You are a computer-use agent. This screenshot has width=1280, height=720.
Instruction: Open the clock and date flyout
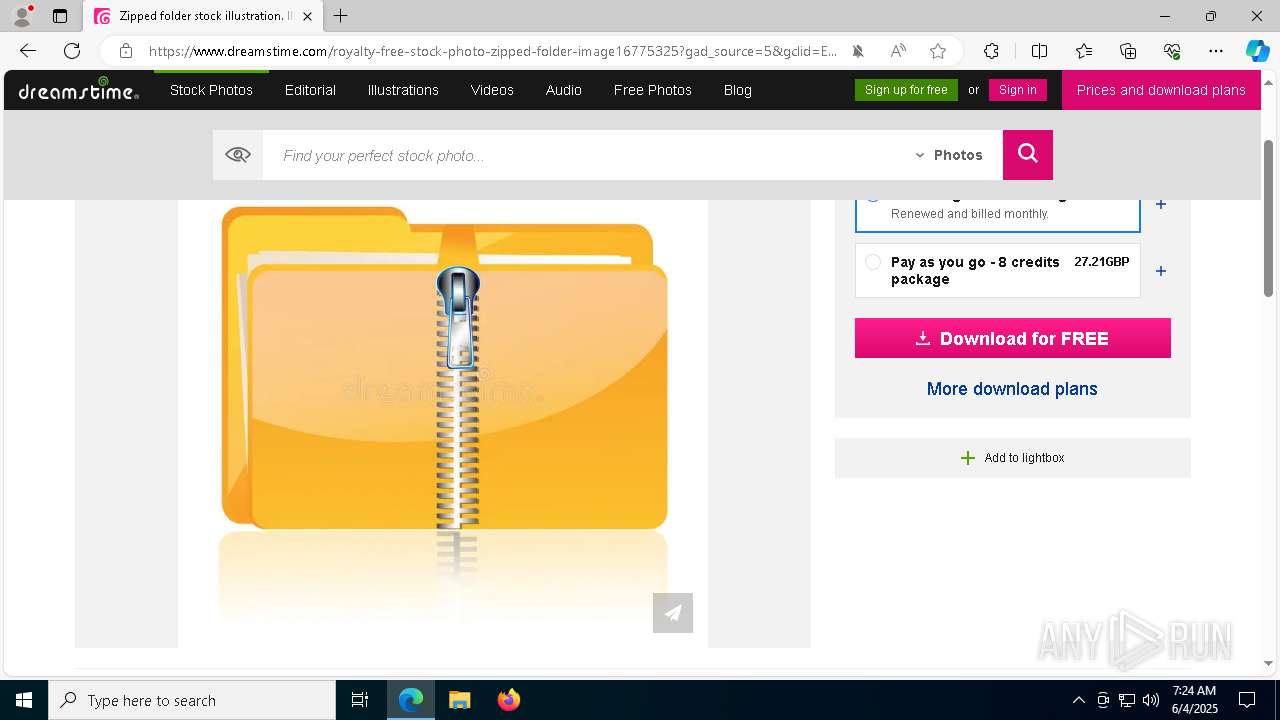1193,700
